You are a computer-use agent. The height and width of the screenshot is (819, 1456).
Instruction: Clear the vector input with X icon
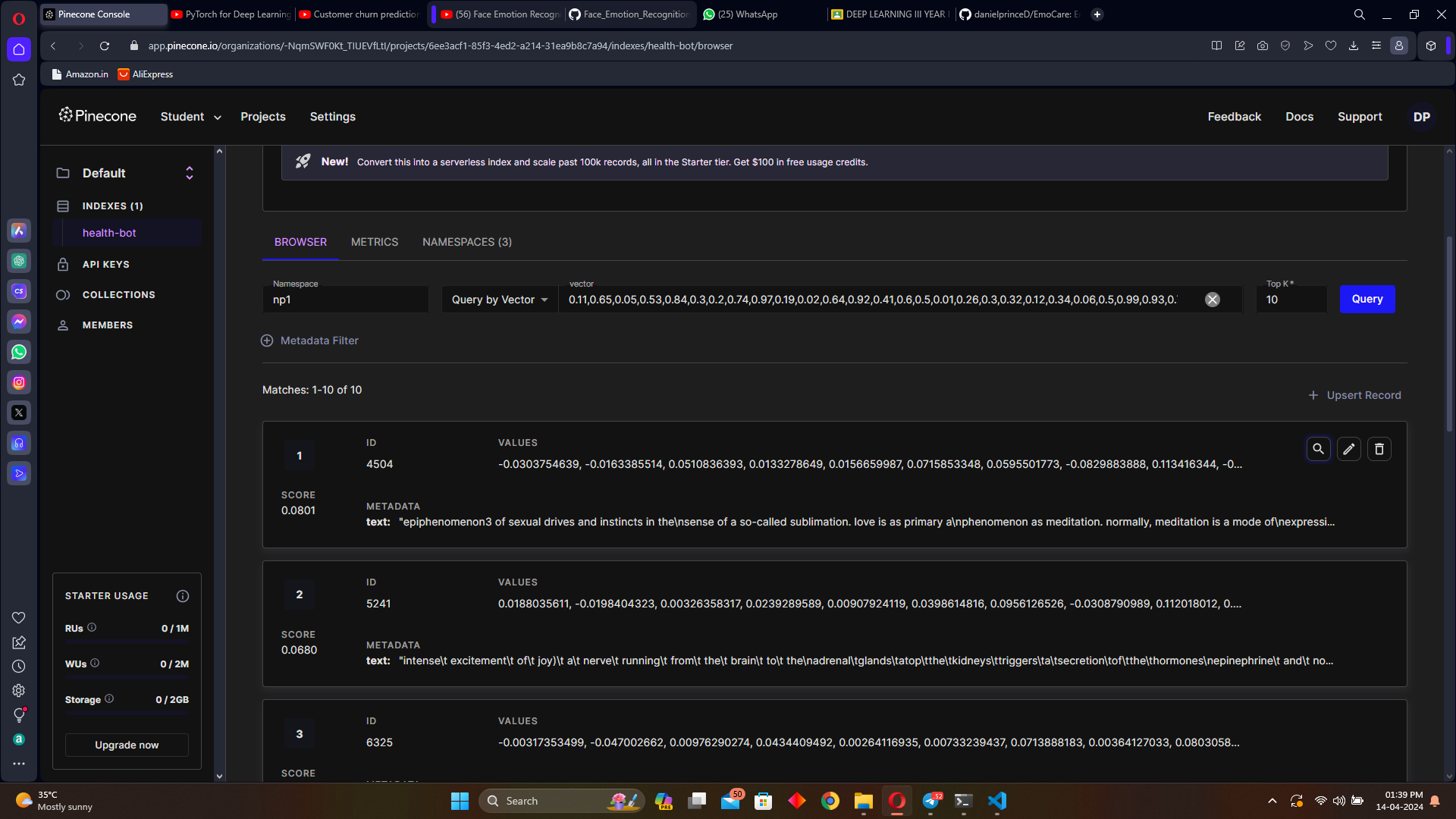pyautogui.click(x=1212, y=300)
